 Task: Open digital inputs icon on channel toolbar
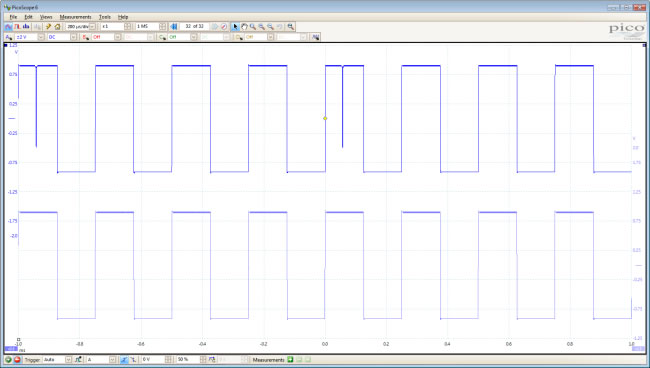[315, 37]
